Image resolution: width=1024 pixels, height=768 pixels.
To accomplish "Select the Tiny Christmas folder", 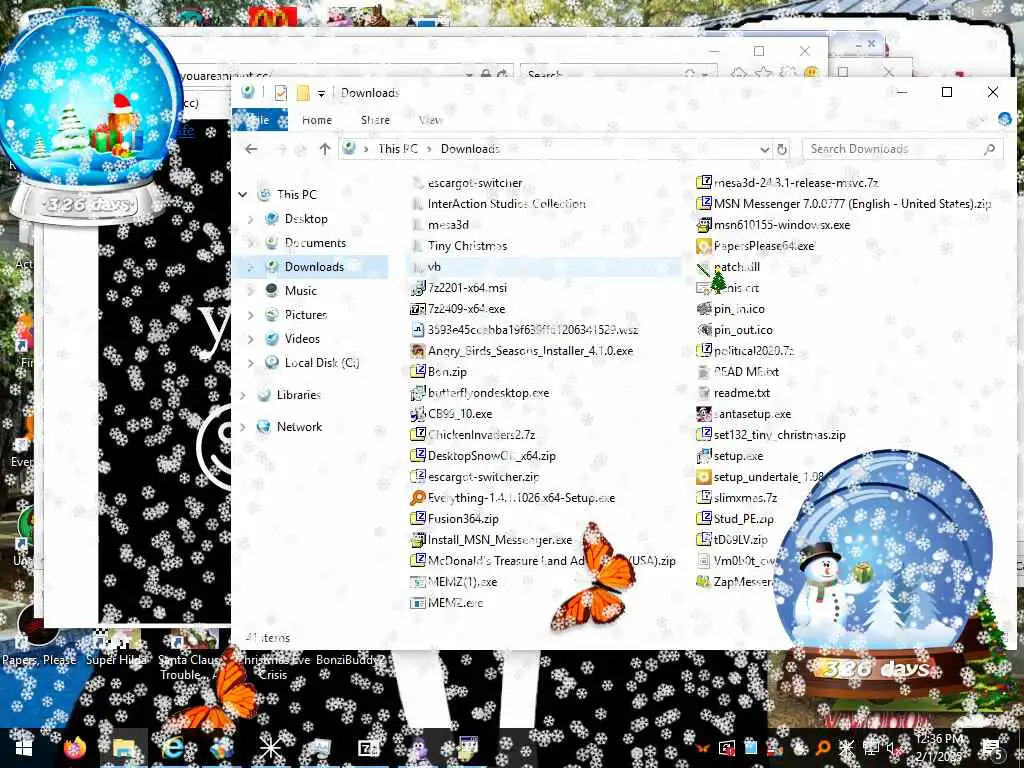I will click(467, 246).
